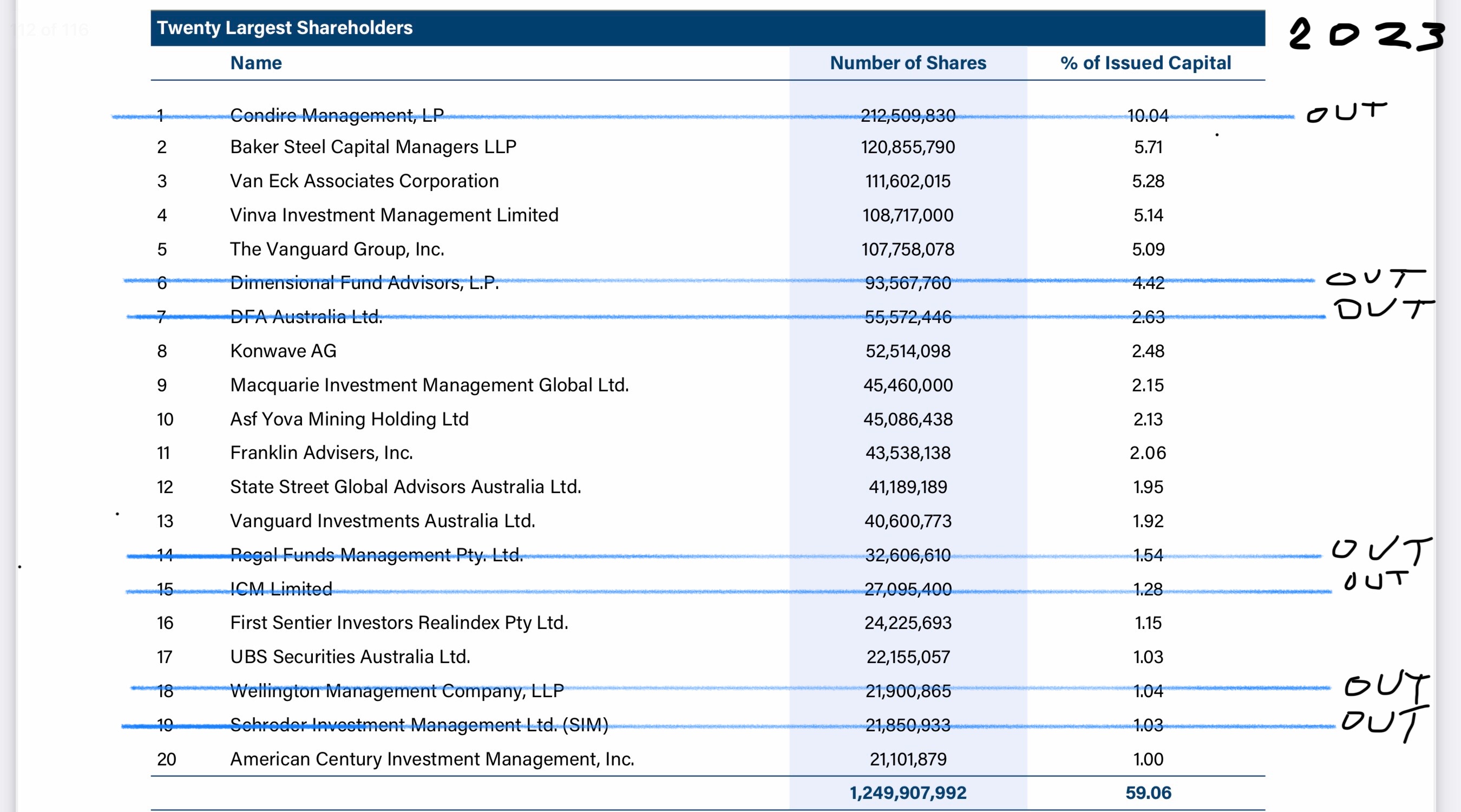Viewport: 1461px width, 812px height.
Task: Select share count 212,509,830
Action: [x=908, y=116]
